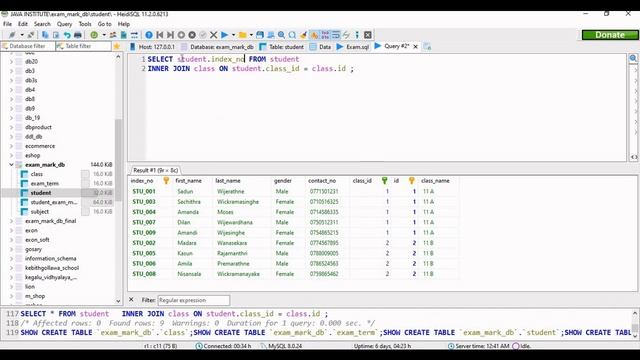Open the dropdown arrow beside folder icon
The image size is (640, 360).
(x=251, y=35)
